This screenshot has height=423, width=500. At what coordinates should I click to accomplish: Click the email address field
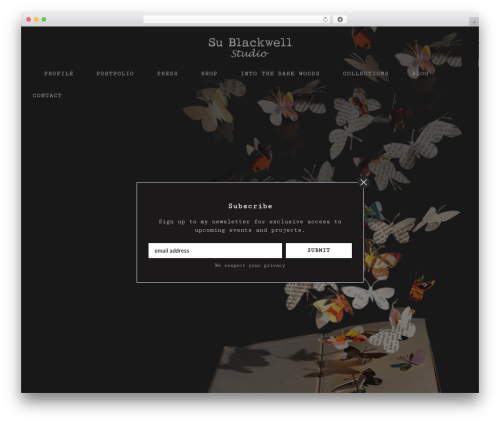215,250
